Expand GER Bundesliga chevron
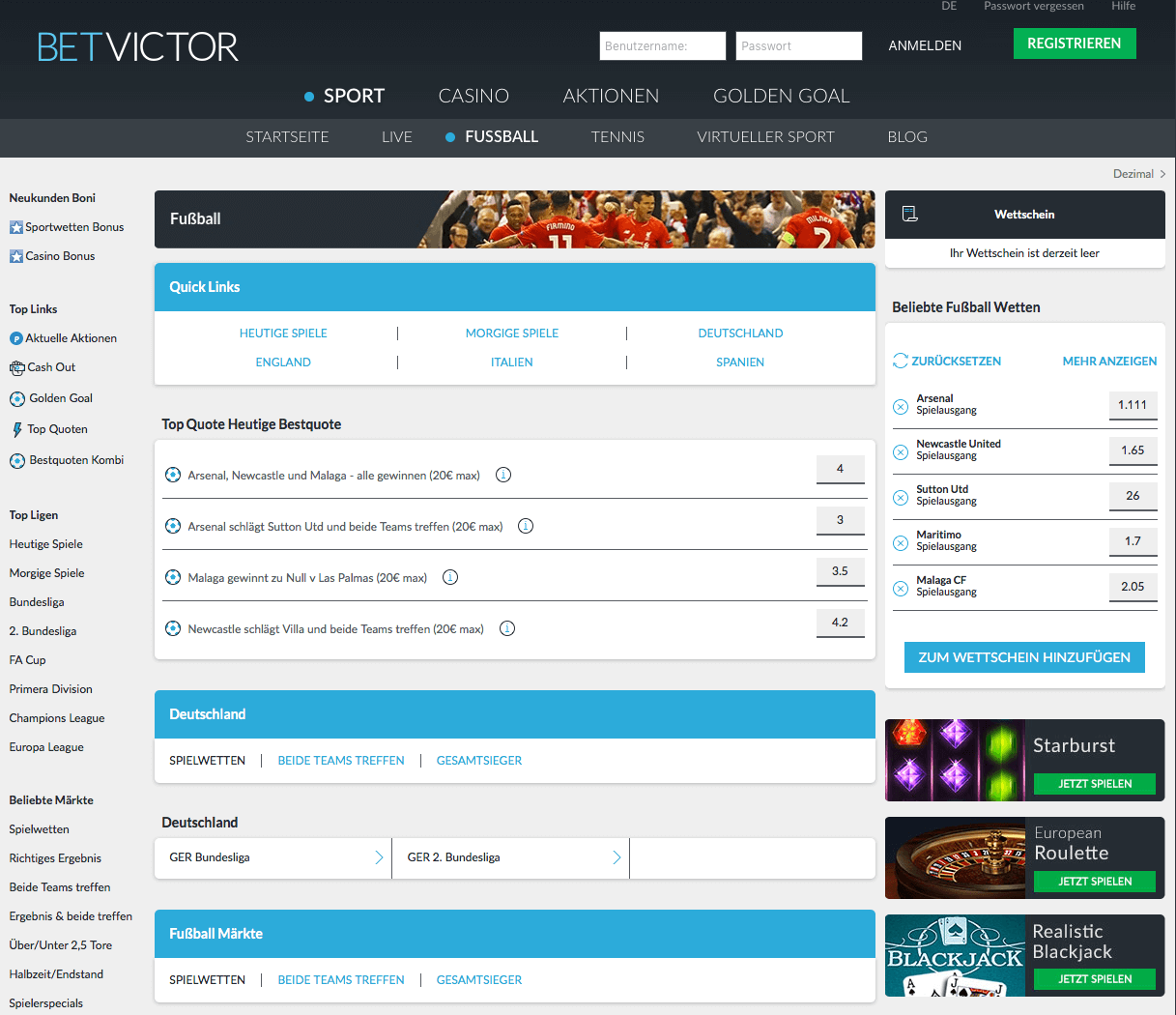Image resolution: width=1176 pixels, height=1015 pixels. pyautogui.click(x=379, y=857)
